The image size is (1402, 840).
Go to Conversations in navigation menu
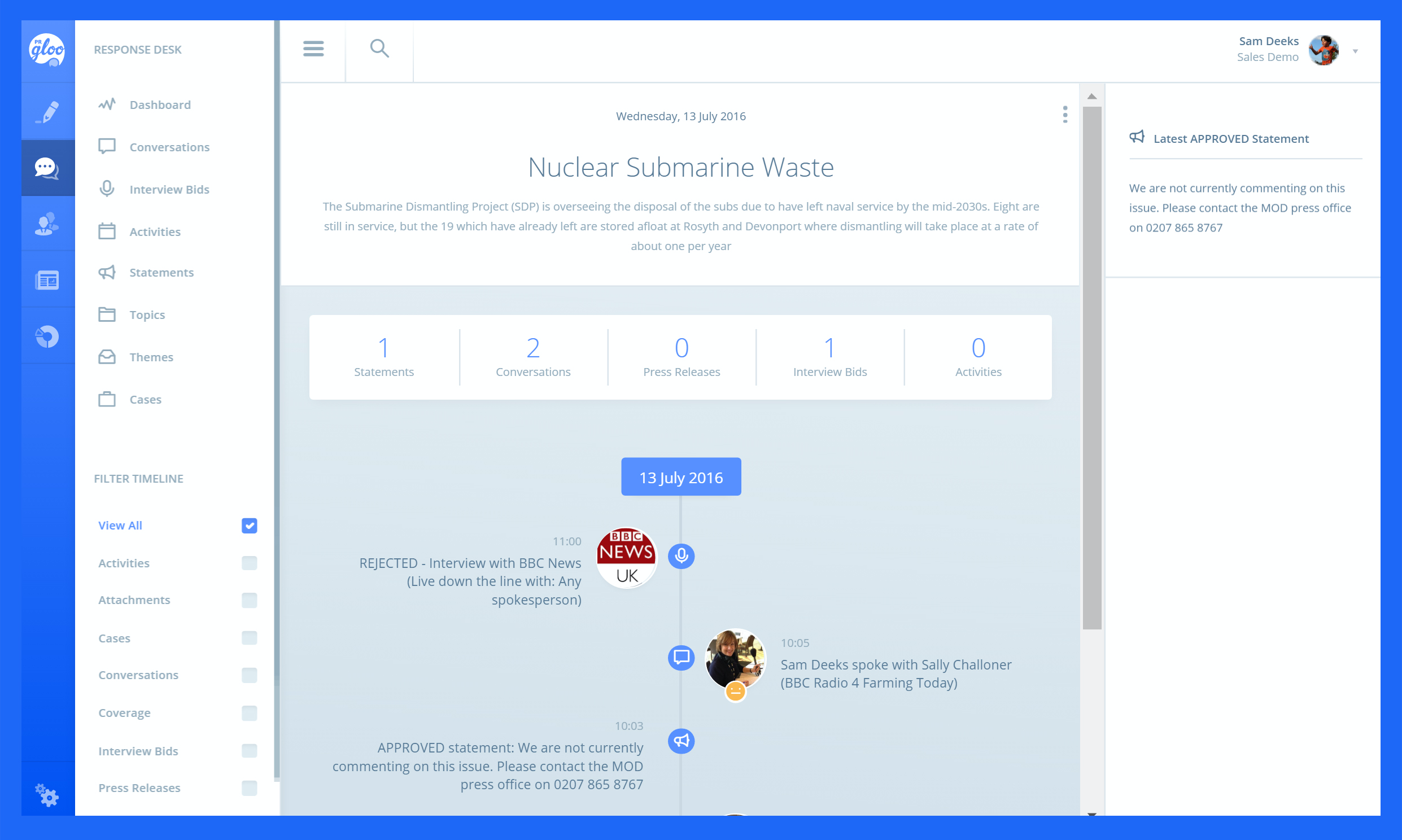coord(169,147)
